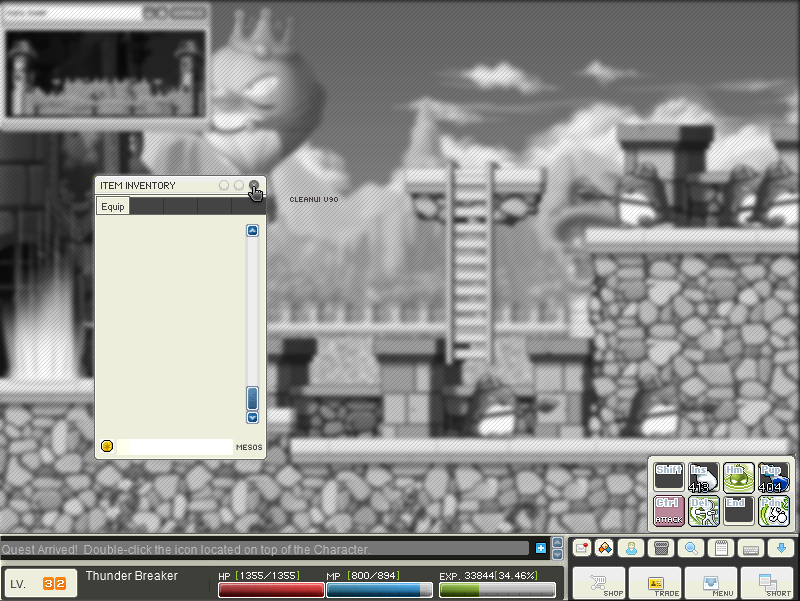The height and width of the screenshot is (601, 800).
Task: Open the keyboard key settings icon
Action: coord(751,548)
